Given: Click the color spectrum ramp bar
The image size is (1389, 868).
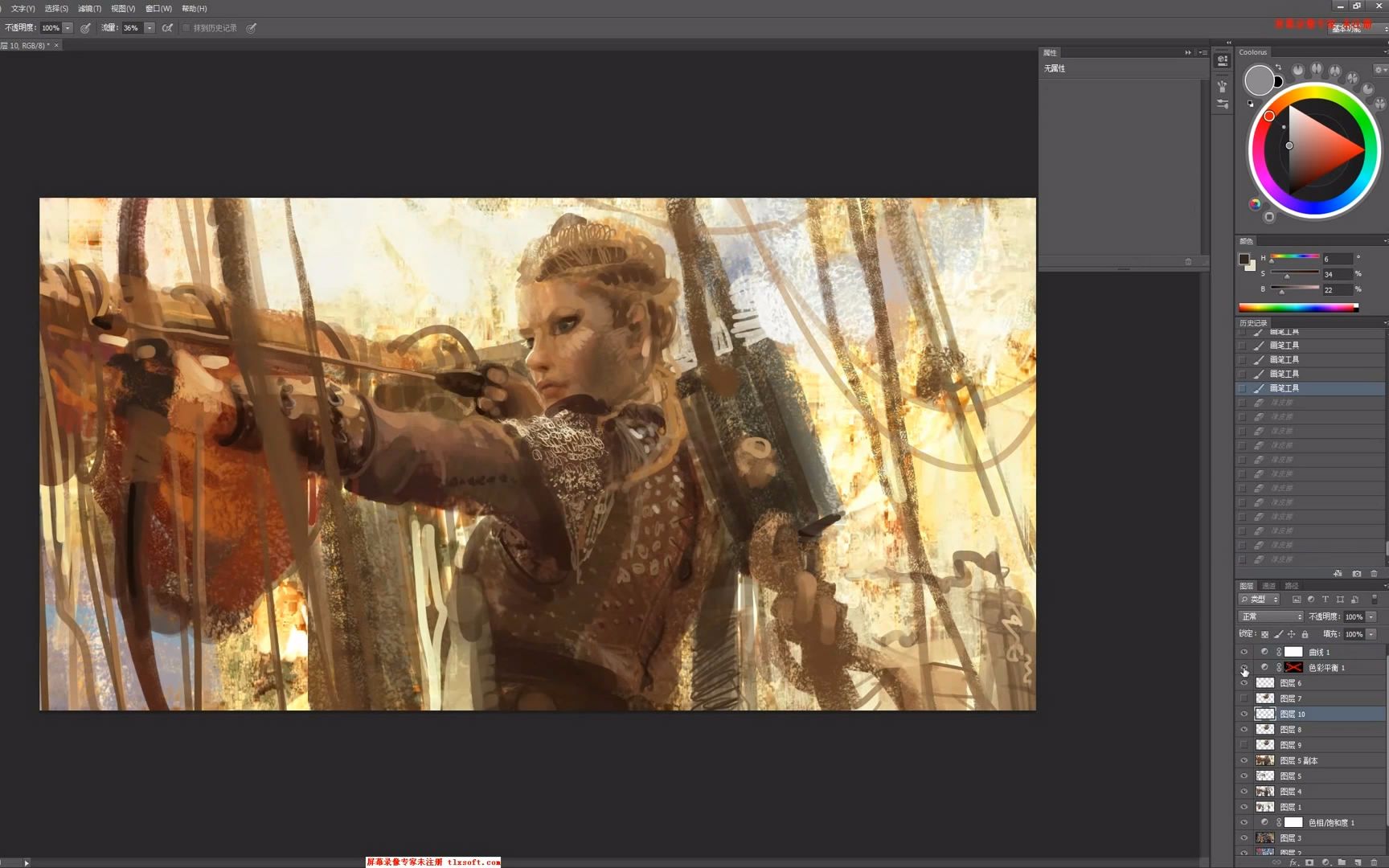Looking at the screenshot, I should tap(1298, 307).
